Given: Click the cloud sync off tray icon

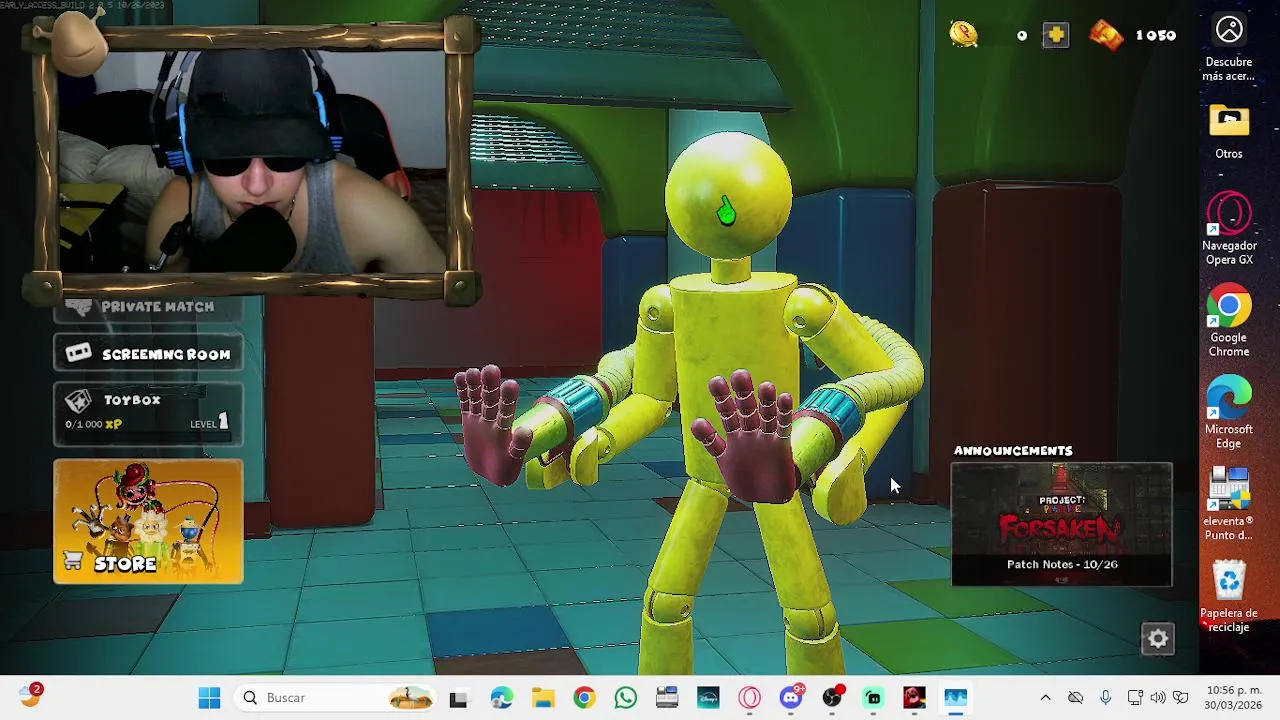Looking at the screenshot, I should click(1075, 698).
